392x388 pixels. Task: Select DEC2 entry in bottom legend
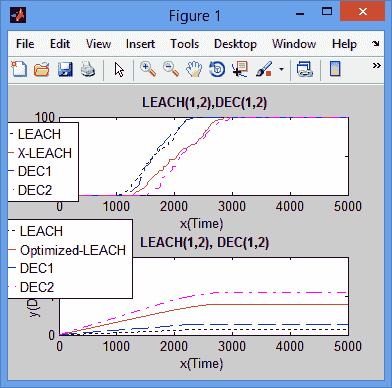click(37, 287)
